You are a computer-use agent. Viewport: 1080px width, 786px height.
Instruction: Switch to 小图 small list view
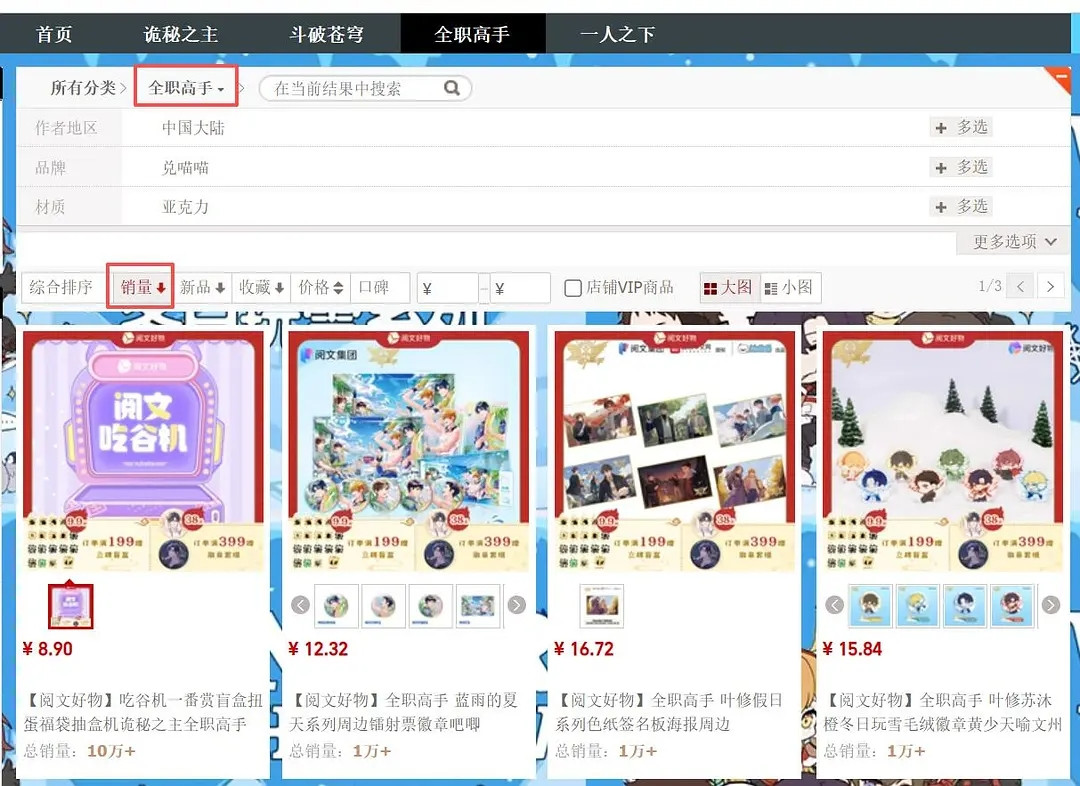pyautogui.click(x=789, y=287)
